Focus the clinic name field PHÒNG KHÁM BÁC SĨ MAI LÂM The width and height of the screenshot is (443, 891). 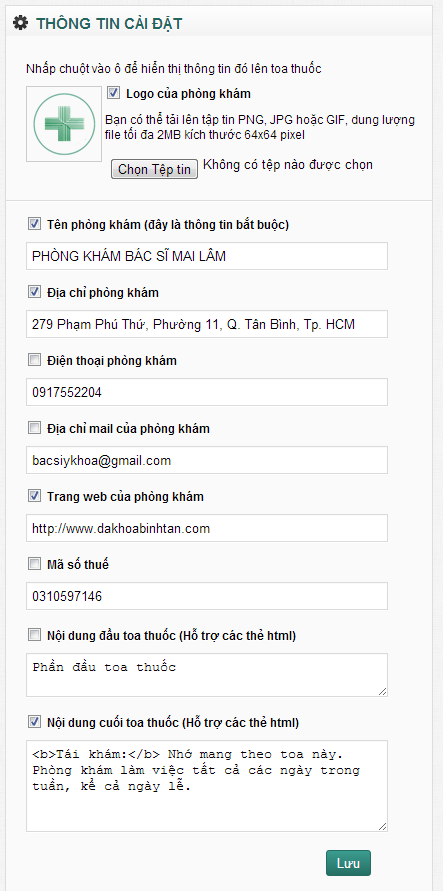pyautogui.click(x=207, y=256)
